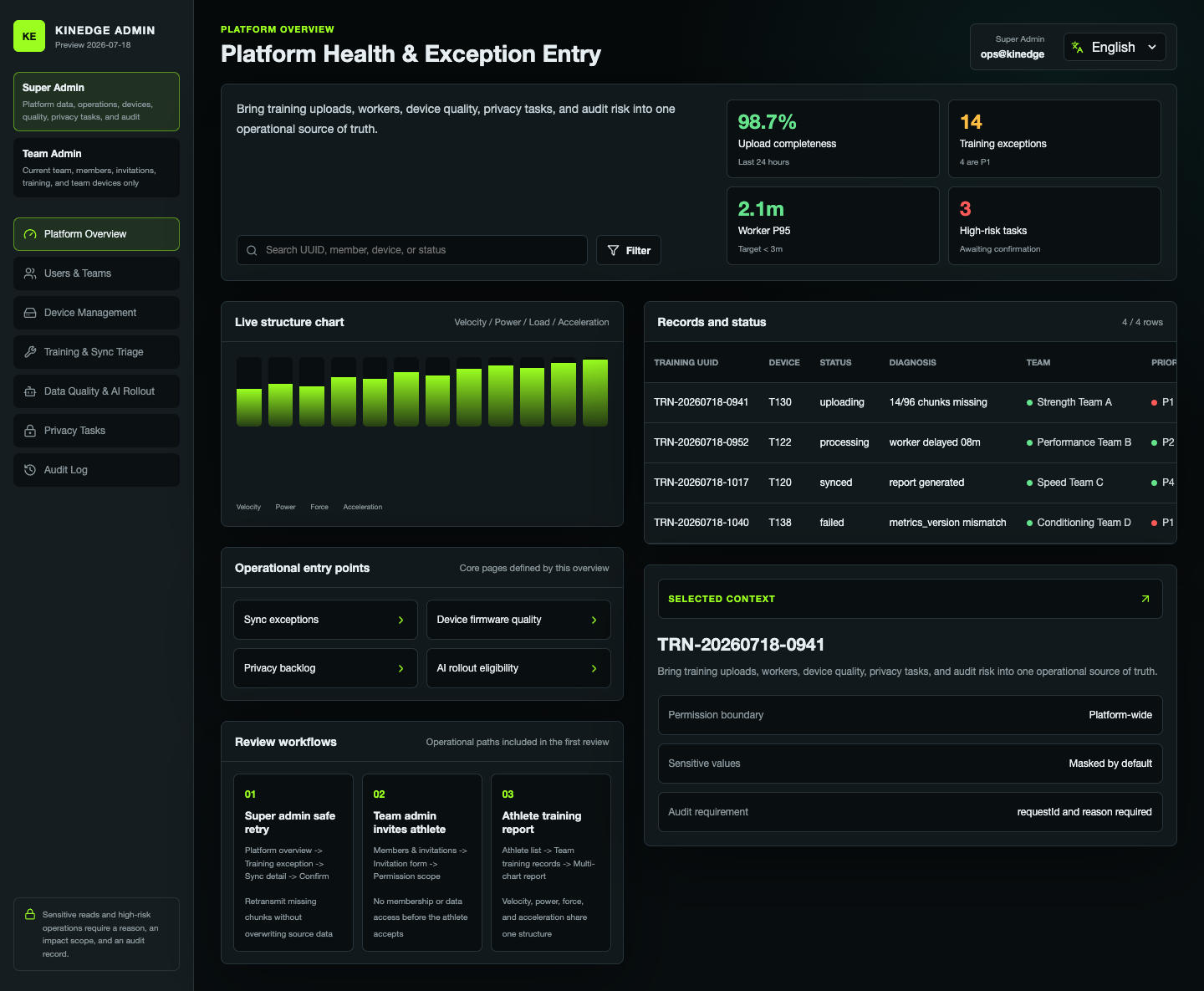Image resolution: width=1204 pixels, height=991 pixels.
Task: Open the Privacy backlog entry point
Action: pyautogui.click(x=325, y=668)
